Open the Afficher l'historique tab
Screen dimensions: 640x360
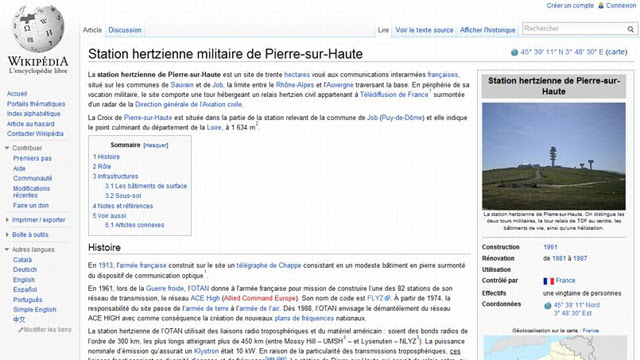click(x=487, y=30)
